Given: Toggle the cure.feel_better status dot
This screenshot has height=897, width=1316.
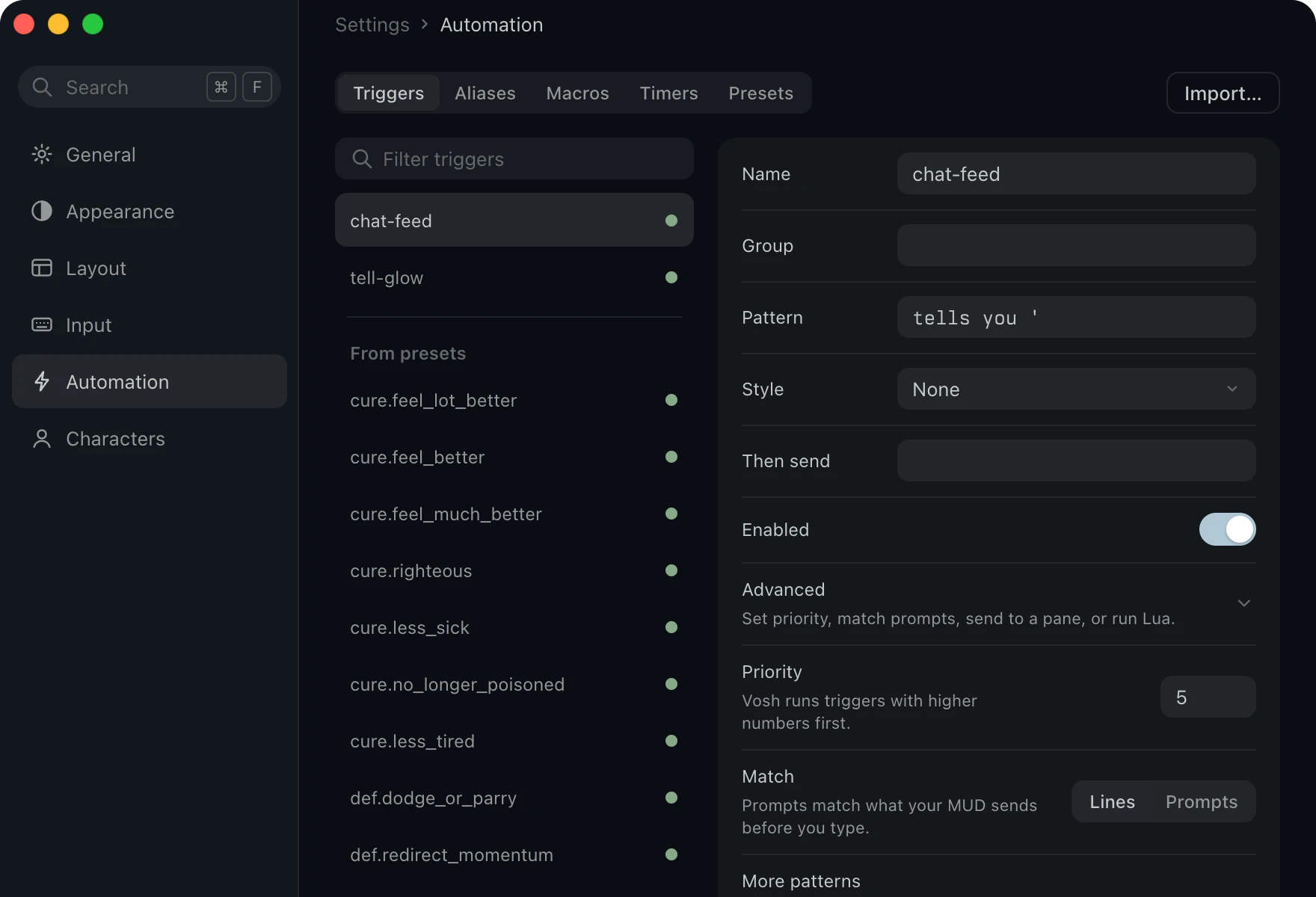Looking at the screenshot, I should point(671,457).
